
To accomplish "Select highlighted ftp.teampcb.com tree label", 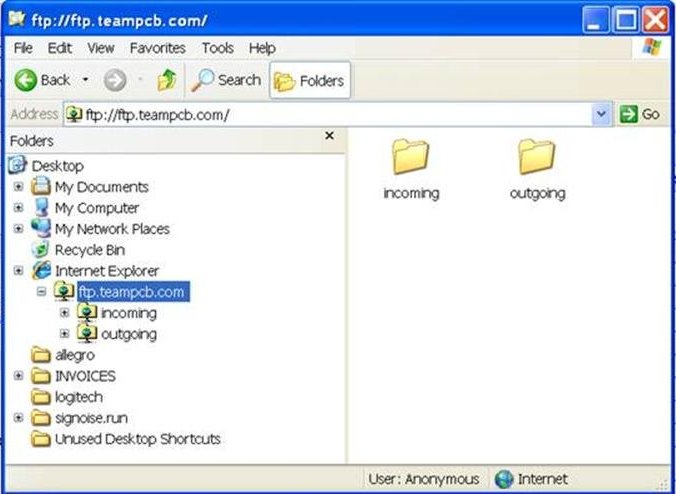I will 133,292.
